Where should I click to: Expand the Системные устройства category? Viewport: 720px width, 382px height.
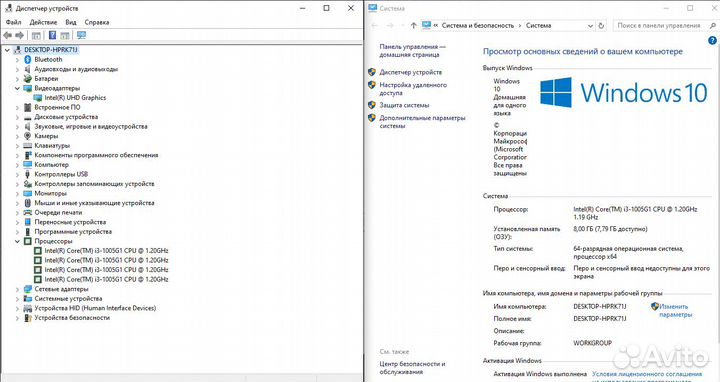pos(17,298)
